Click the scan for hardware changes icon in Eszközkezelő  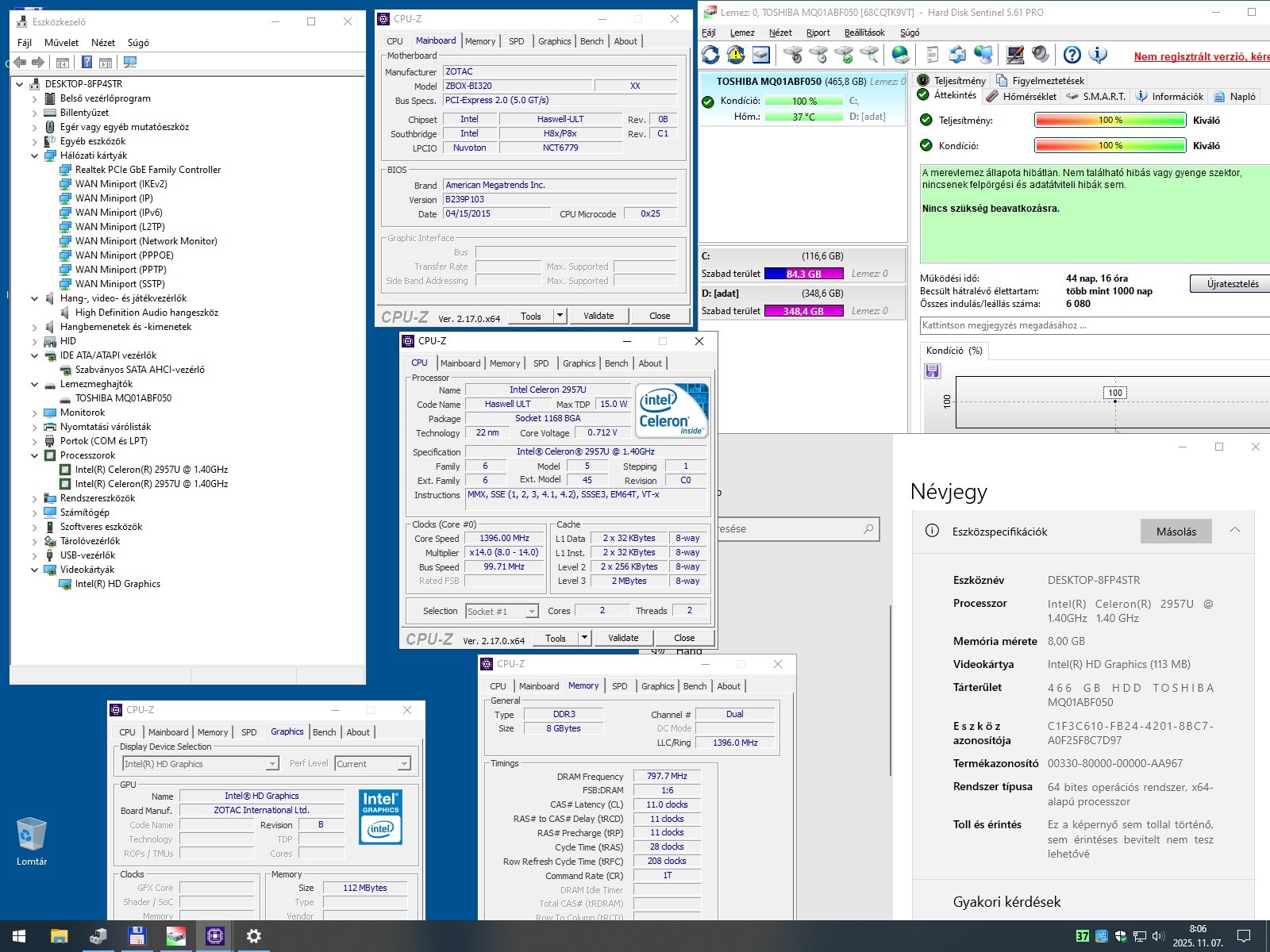coord(131,62)
